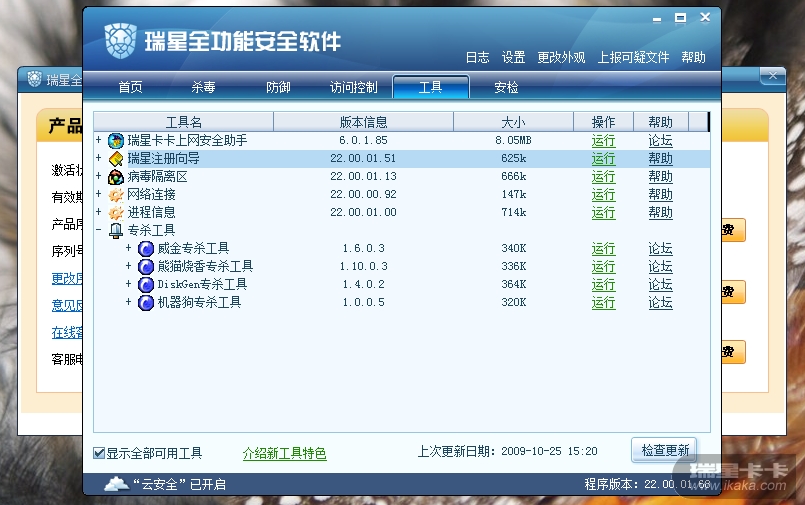Click the 网络连接 gear icon
This screenshot has width=805, height=505.
click(x=116, y=195)
